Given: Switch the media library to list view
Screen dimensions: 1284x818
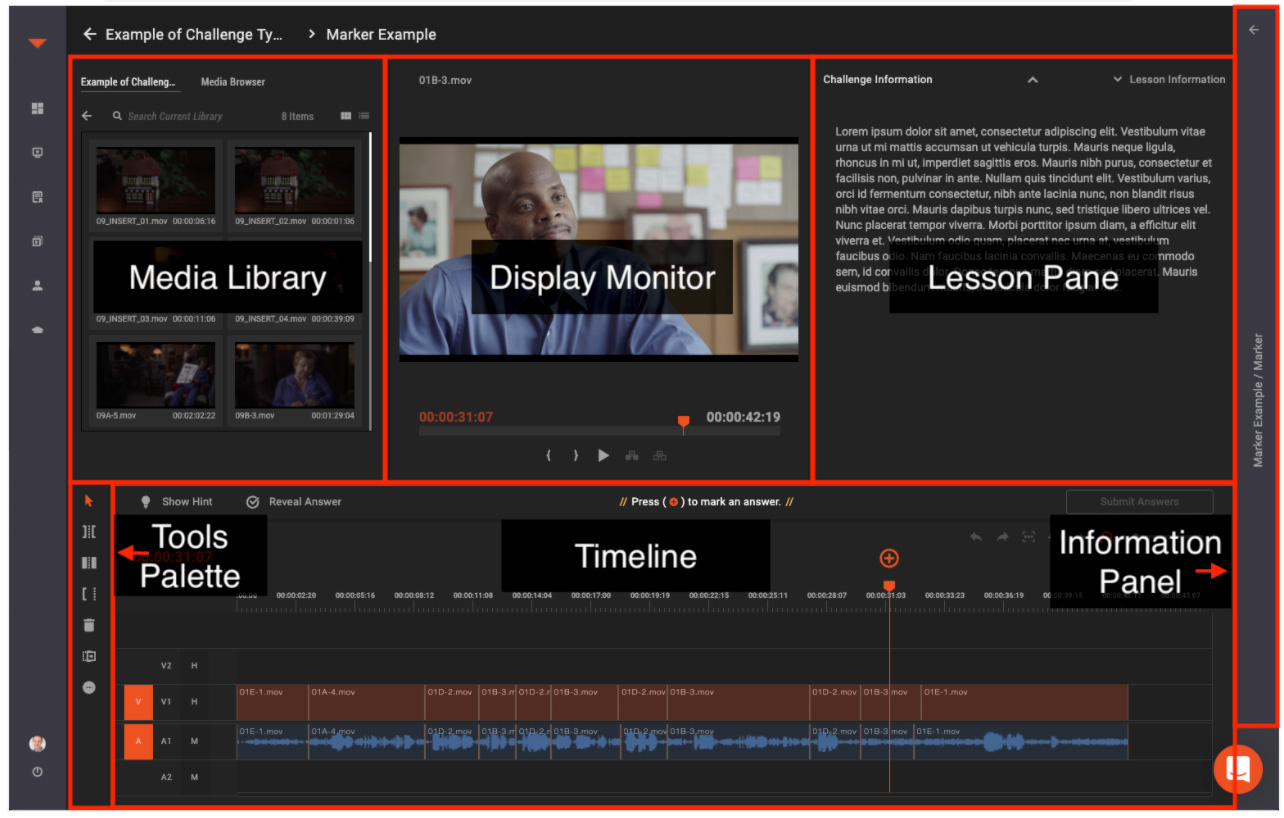Looking at the screenshot, I should tap(364, 116).
